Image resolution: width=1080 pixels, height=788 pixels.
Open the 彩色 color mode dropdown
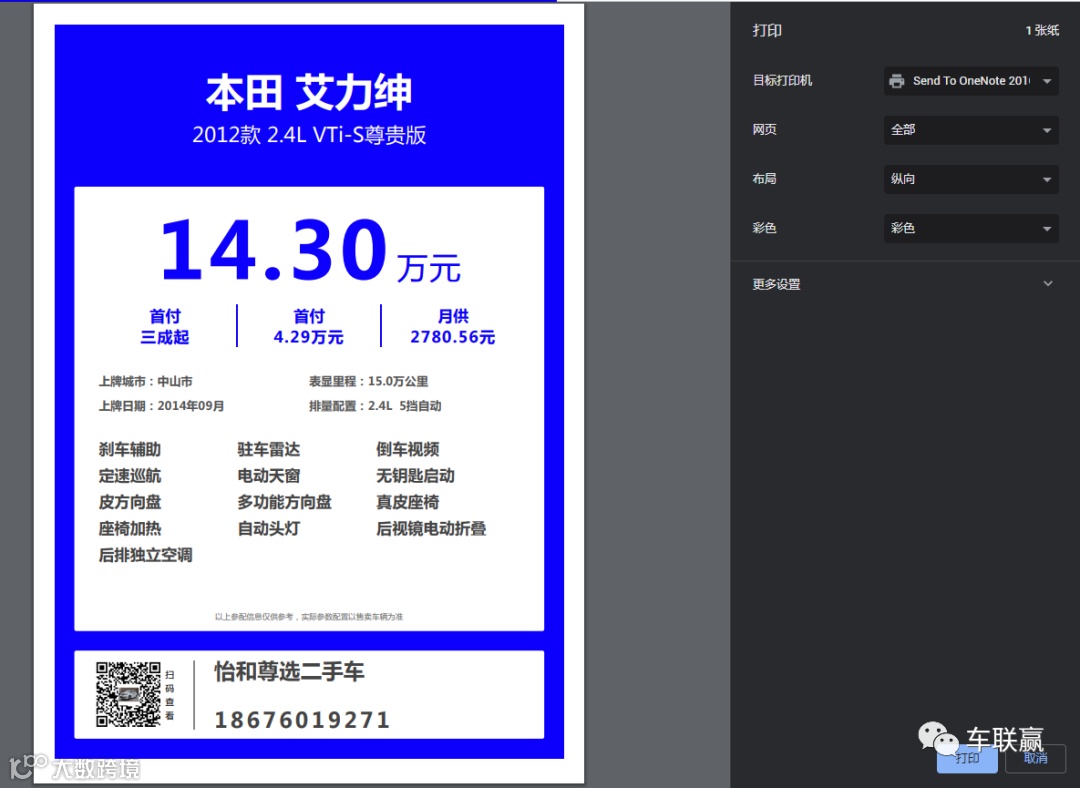[x=970, y=228]
